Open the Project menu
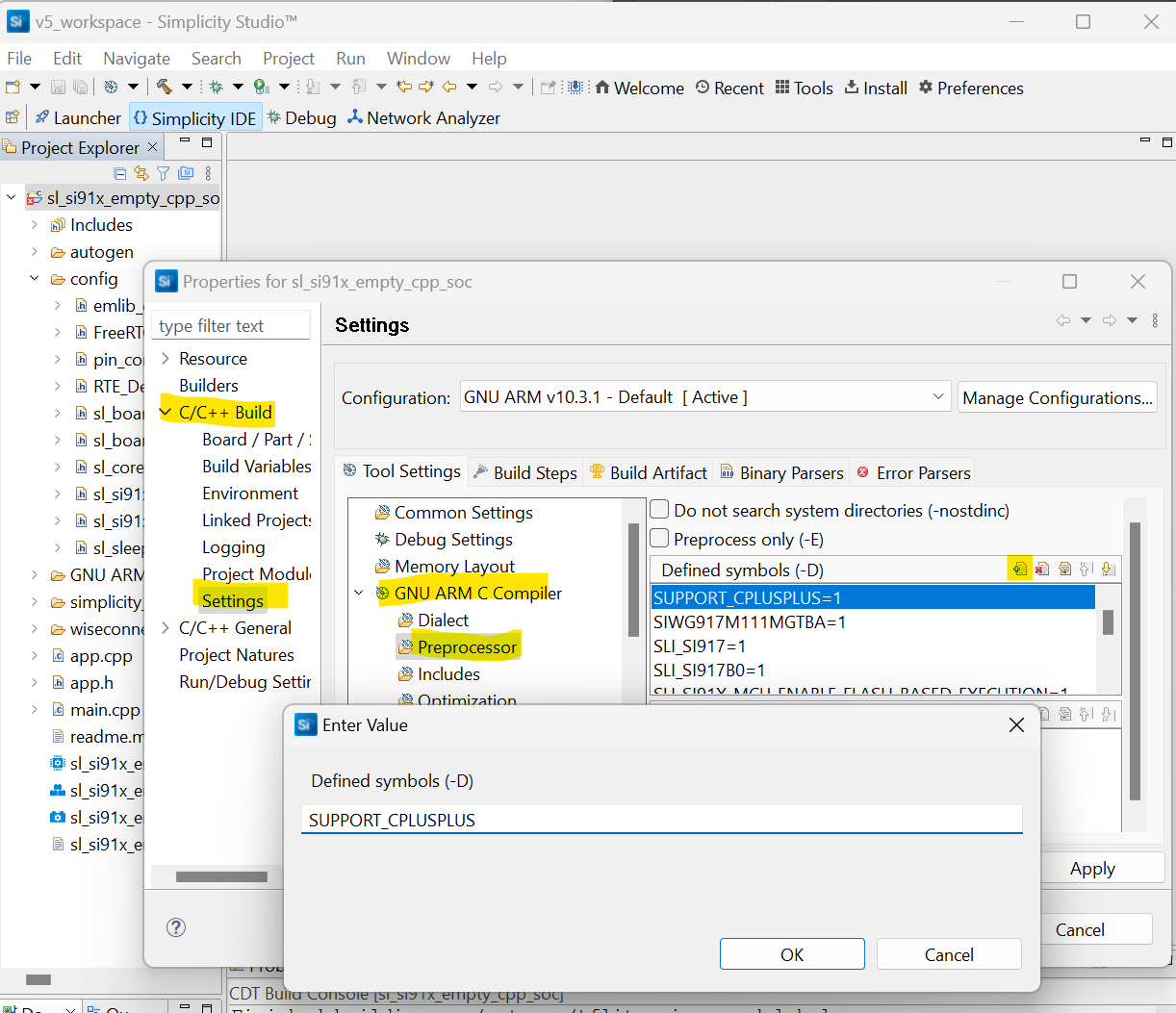This screenshot has width=1176, height=1013. pos(288,58)
